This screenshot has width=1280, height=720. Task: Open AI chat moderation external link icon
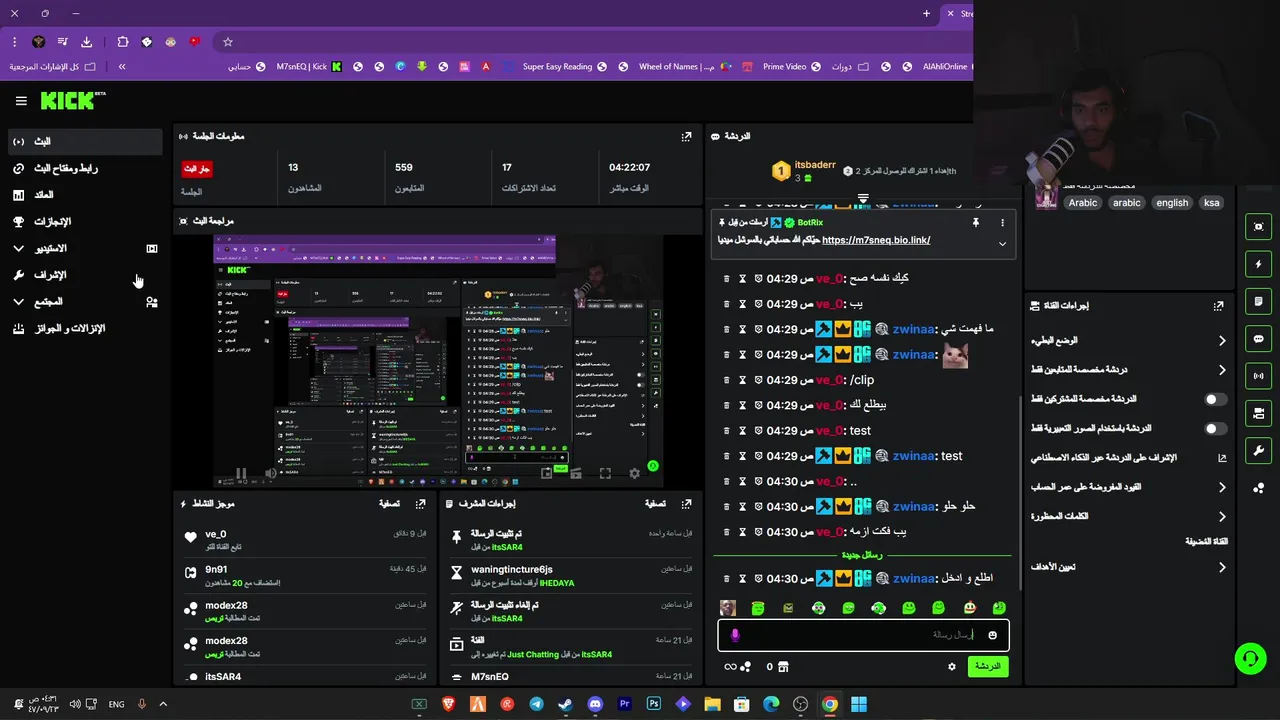coord(1222,458)
